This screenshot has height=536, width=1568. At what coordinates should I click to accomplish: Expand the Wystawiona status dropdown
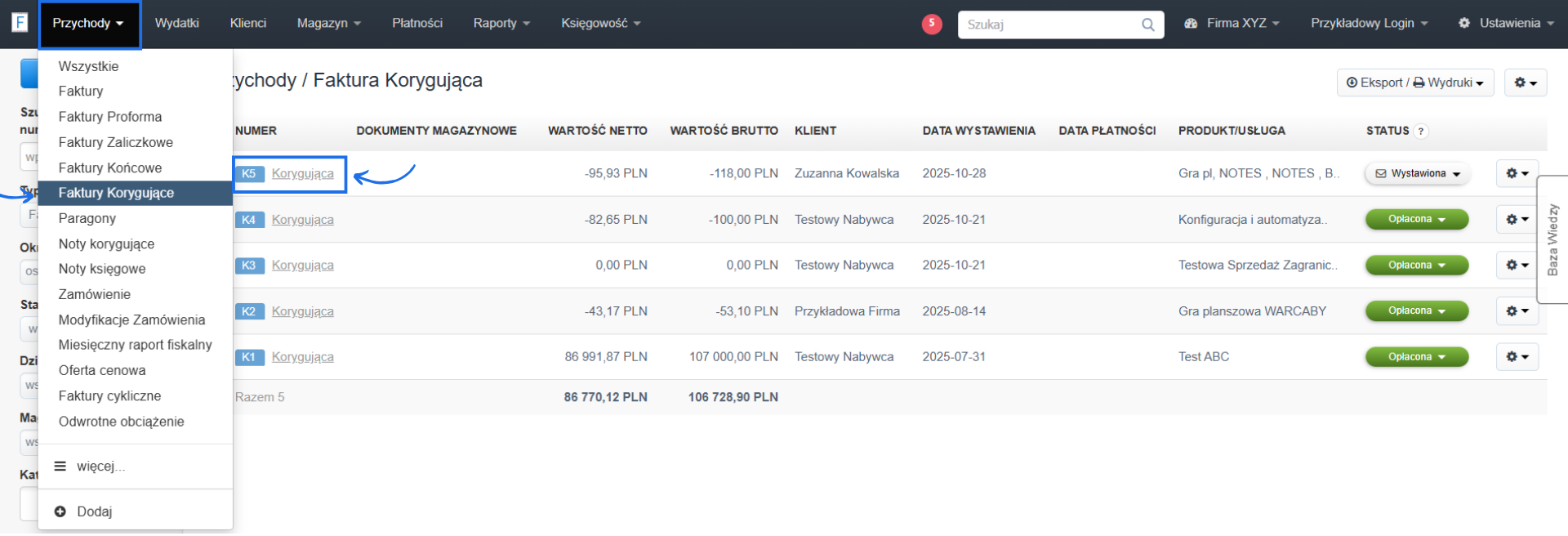pos(1417,173)
